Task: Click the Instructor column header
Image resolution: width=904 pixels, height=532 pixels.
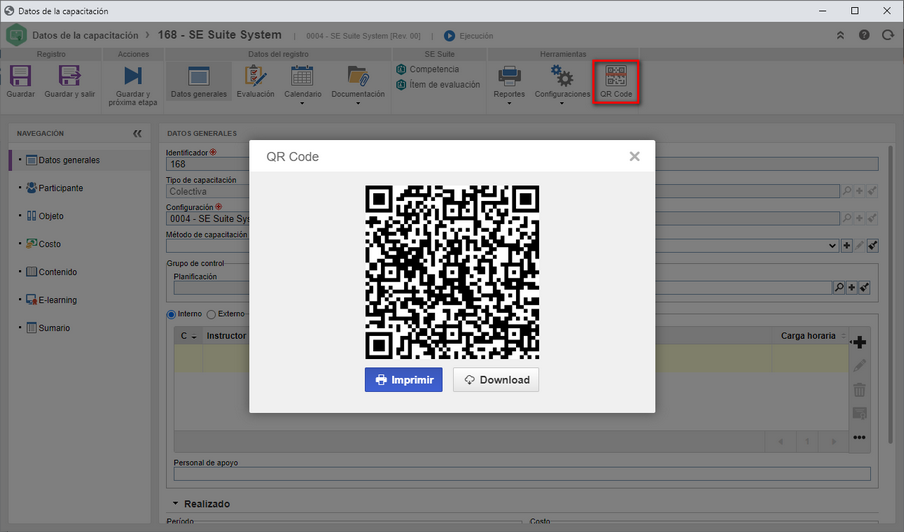Action: pyautogui.click(x=226, y=336)
